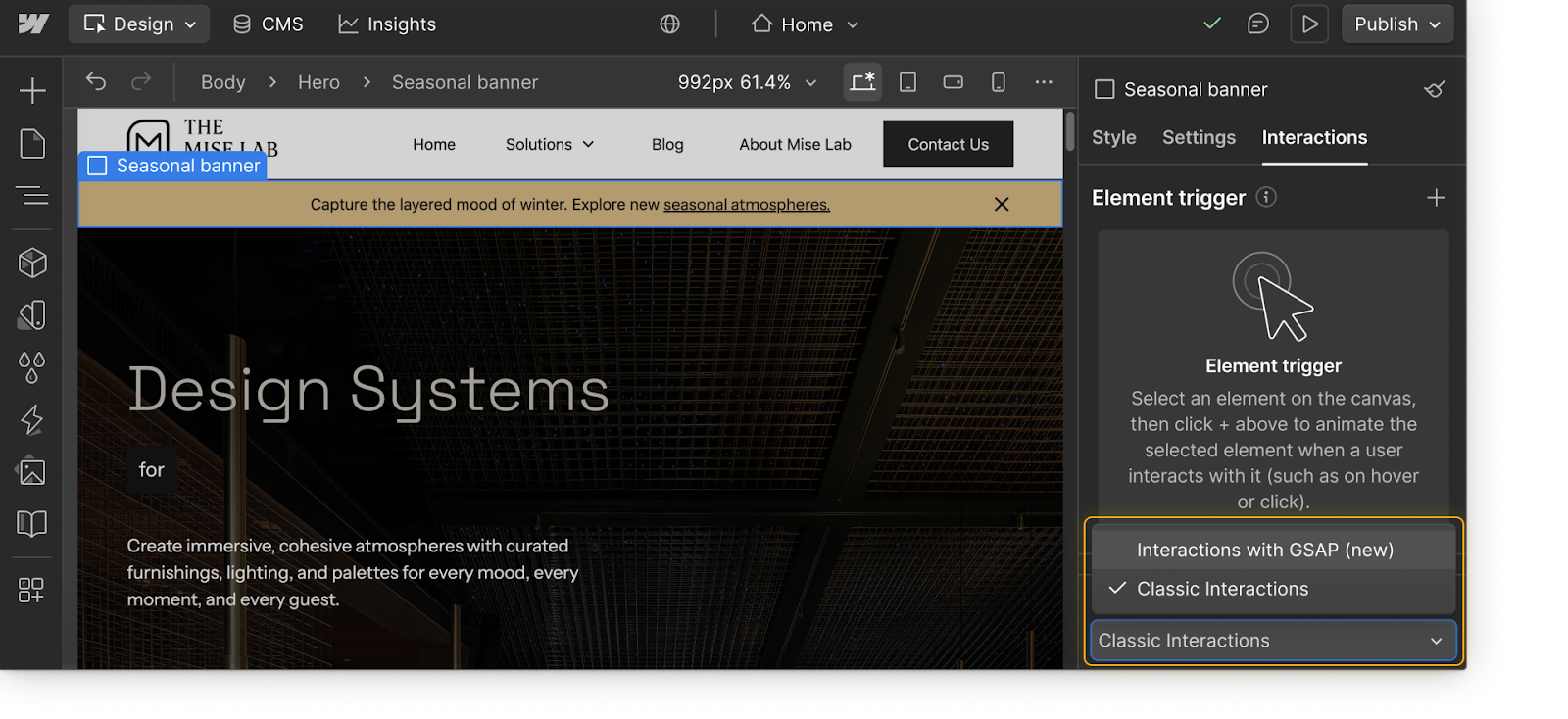Open the Pages panel
1568x719 pixels.
[32, 144]
